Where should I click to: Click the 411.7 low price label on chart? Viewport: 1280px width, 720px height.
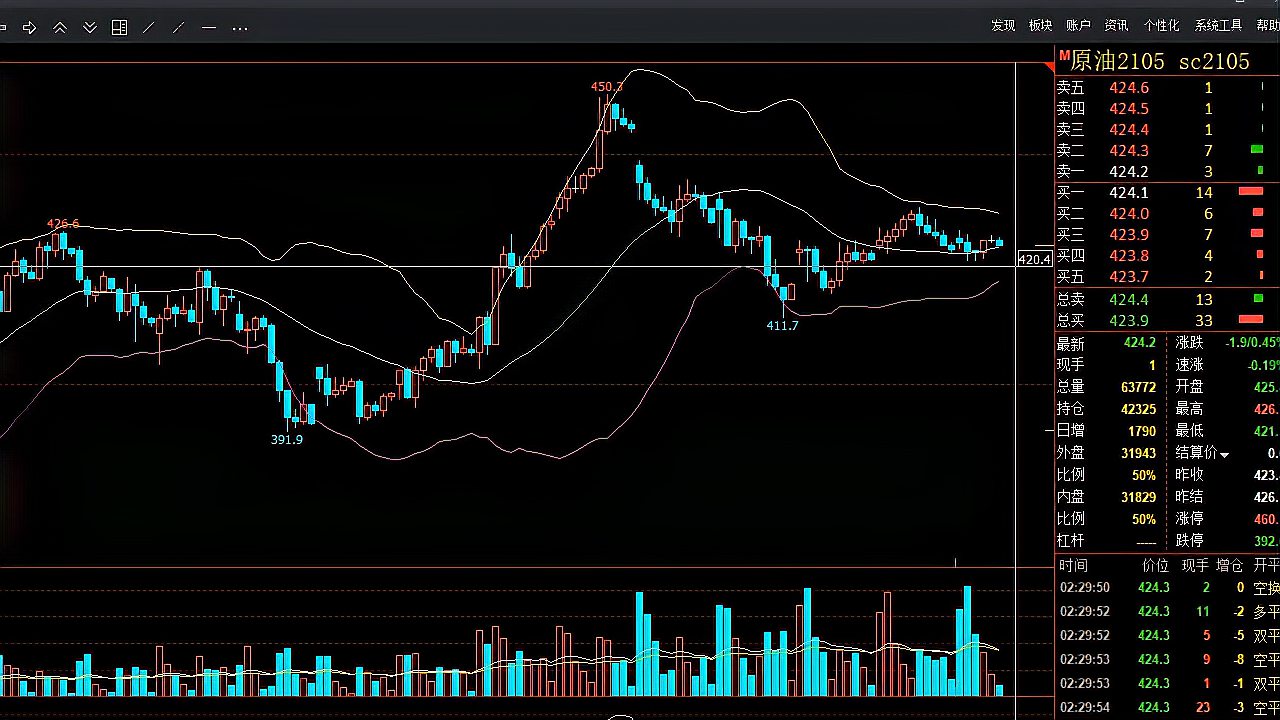point(783,326)
